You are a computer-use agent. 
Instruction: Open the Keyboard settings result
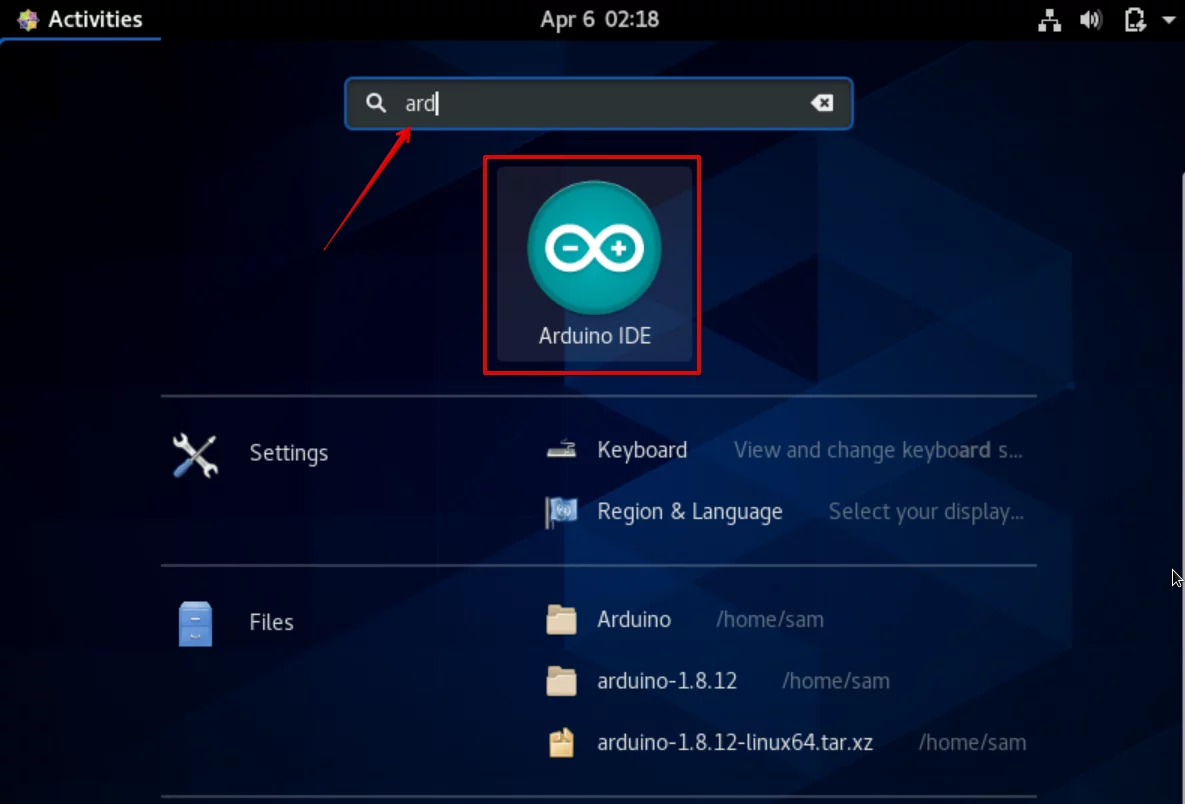(784, 450)
